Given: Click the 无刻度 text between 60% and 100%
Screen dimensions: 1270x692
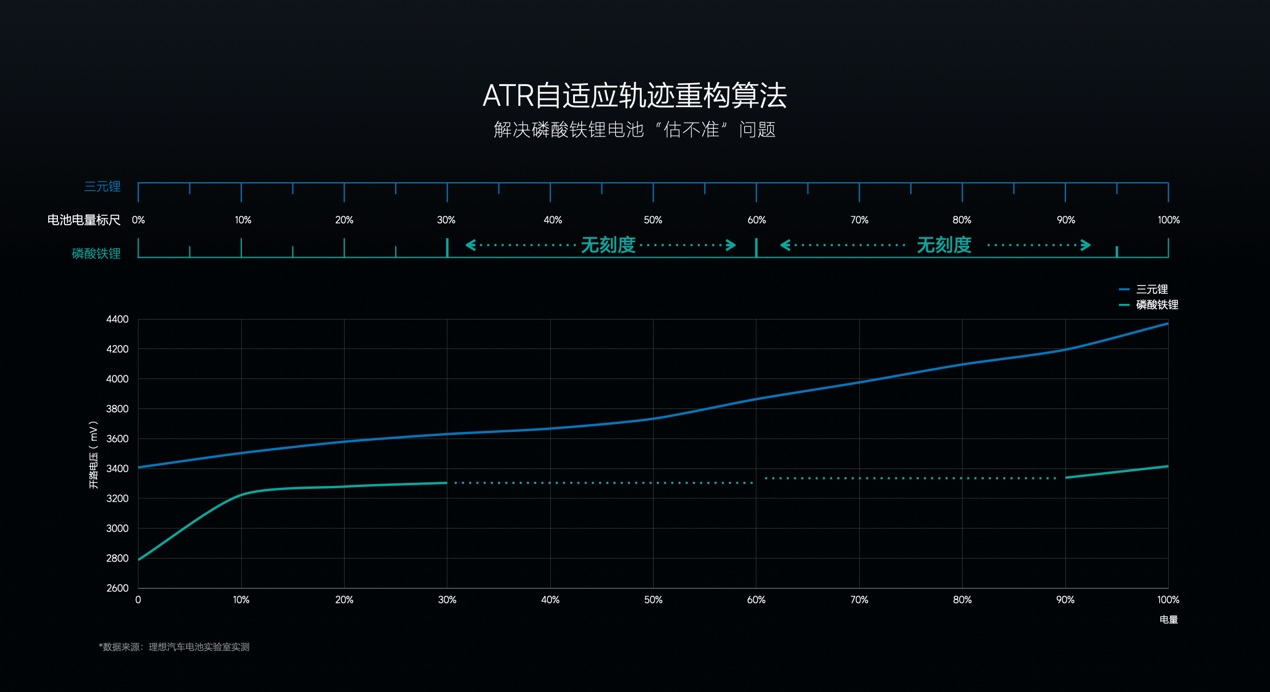Looking at the screenshot, I should pyautogui.click(x=944, y=245).
